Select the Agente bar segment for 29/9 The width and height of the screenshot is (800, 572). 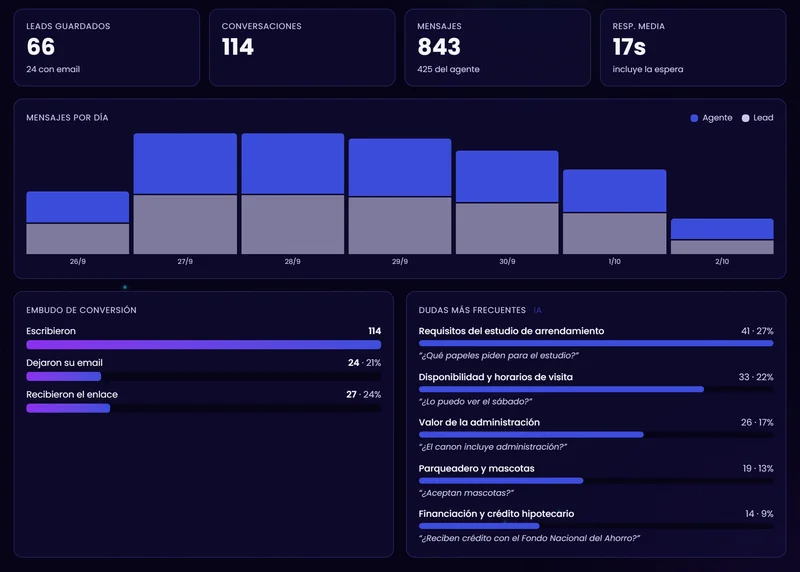click(x=400, y=167)
